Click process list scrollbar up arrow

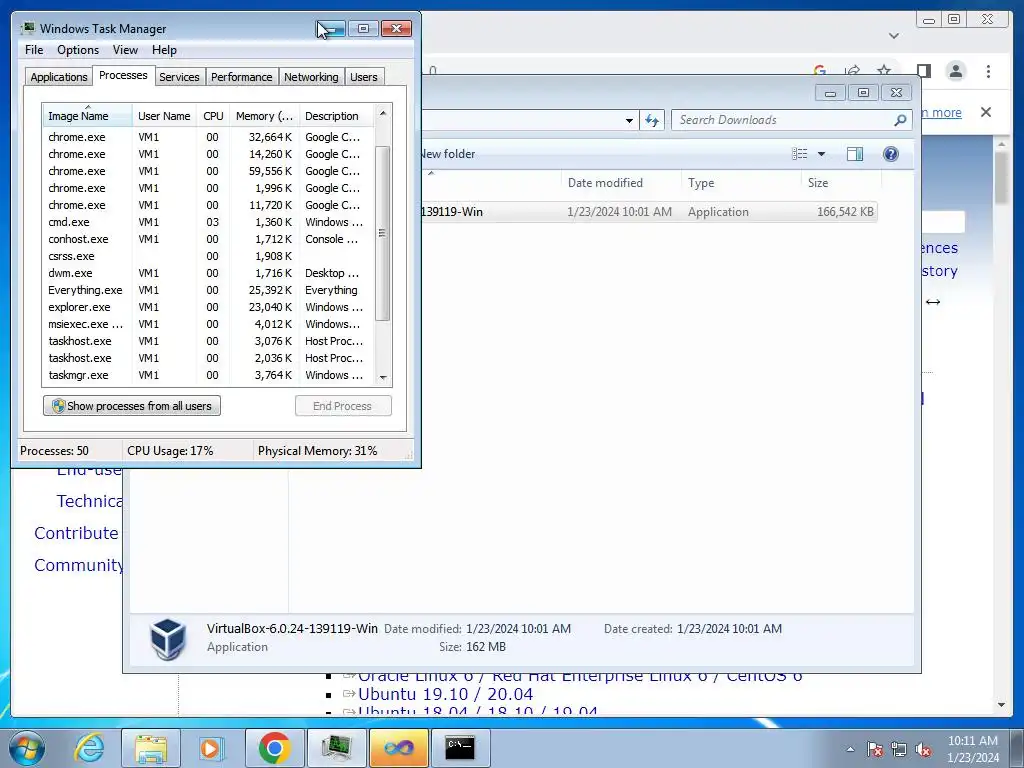[x=383, y=113]
